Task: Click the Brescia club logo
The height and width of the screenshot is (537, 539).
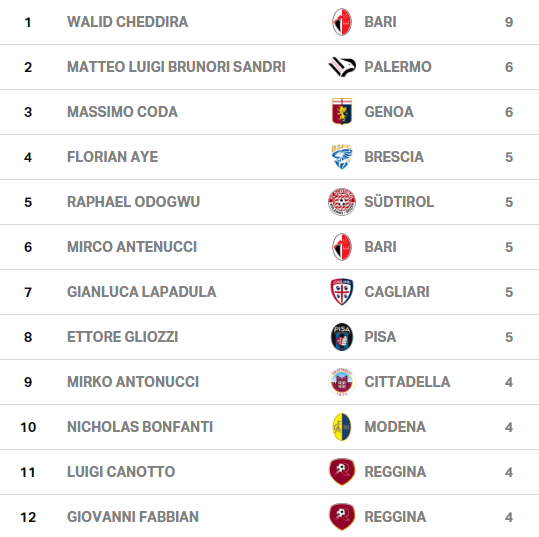Action: point(342,157)
